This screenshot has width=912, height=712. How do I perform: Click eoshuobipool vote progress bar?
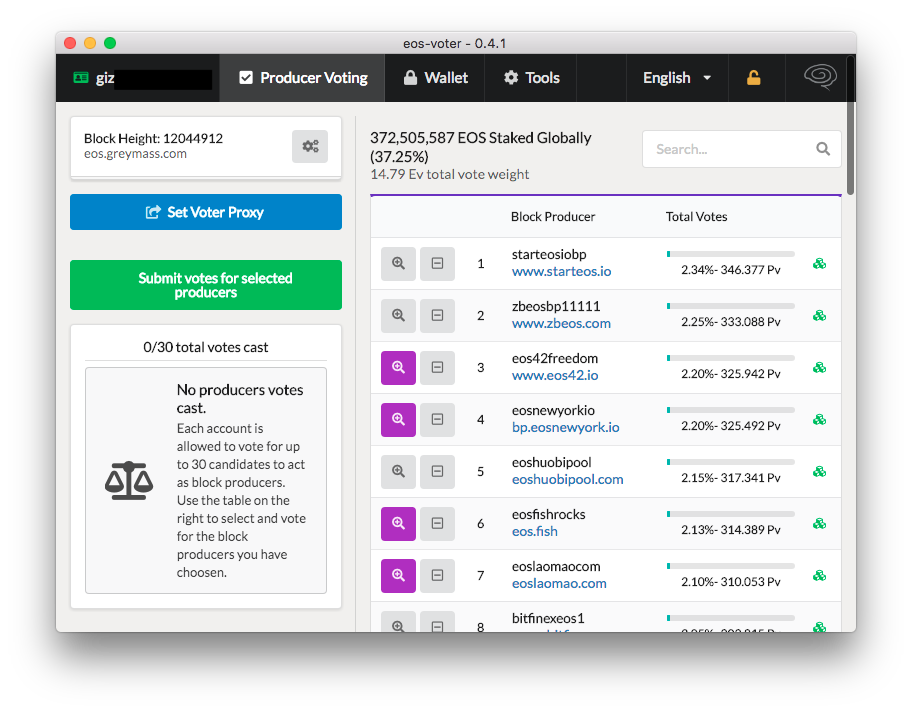pos(731,462)
